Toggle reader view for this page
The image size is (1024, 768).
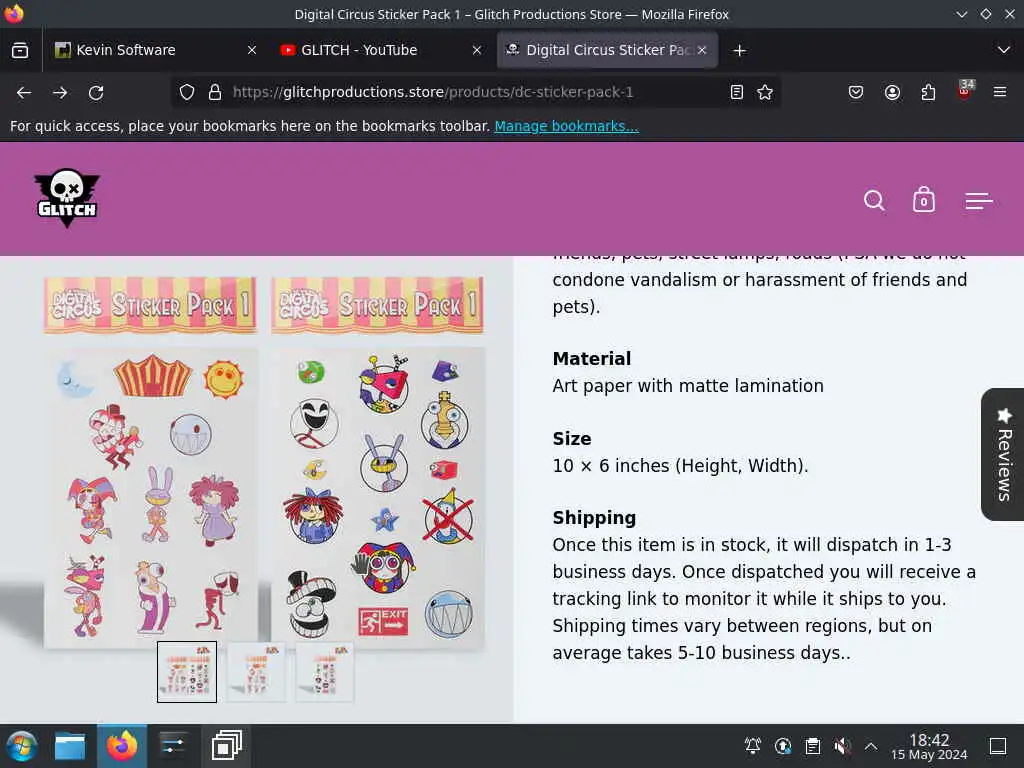tap(737, 92)
